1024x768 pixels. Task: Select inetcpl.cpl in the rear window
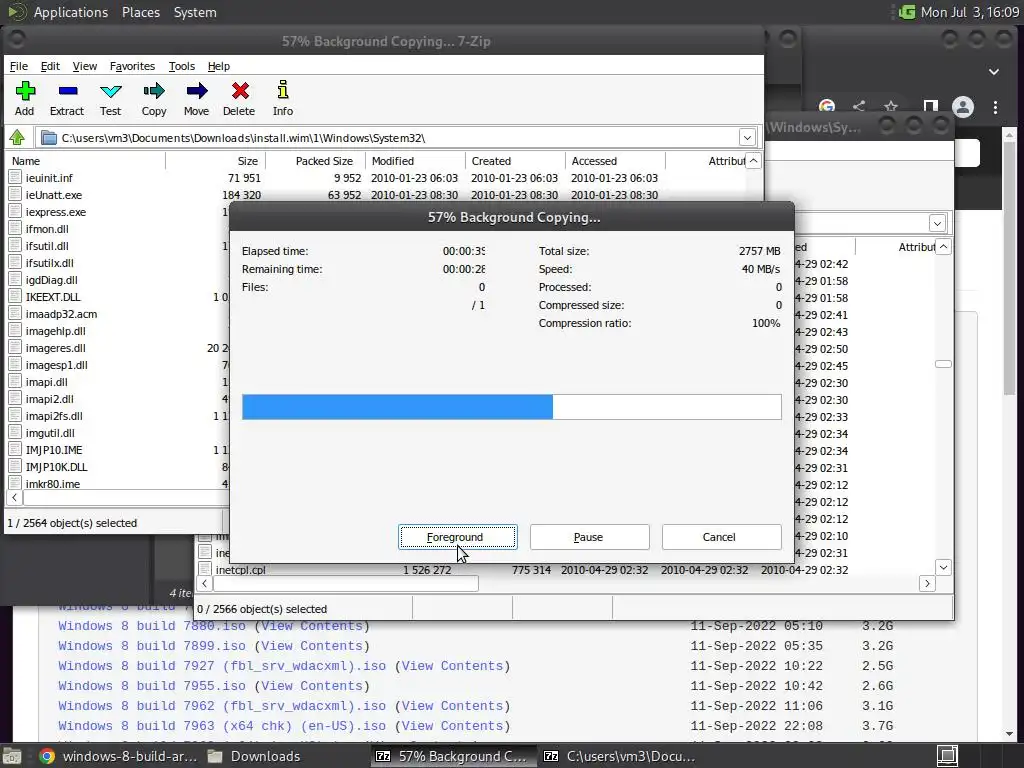pos(240,569)
